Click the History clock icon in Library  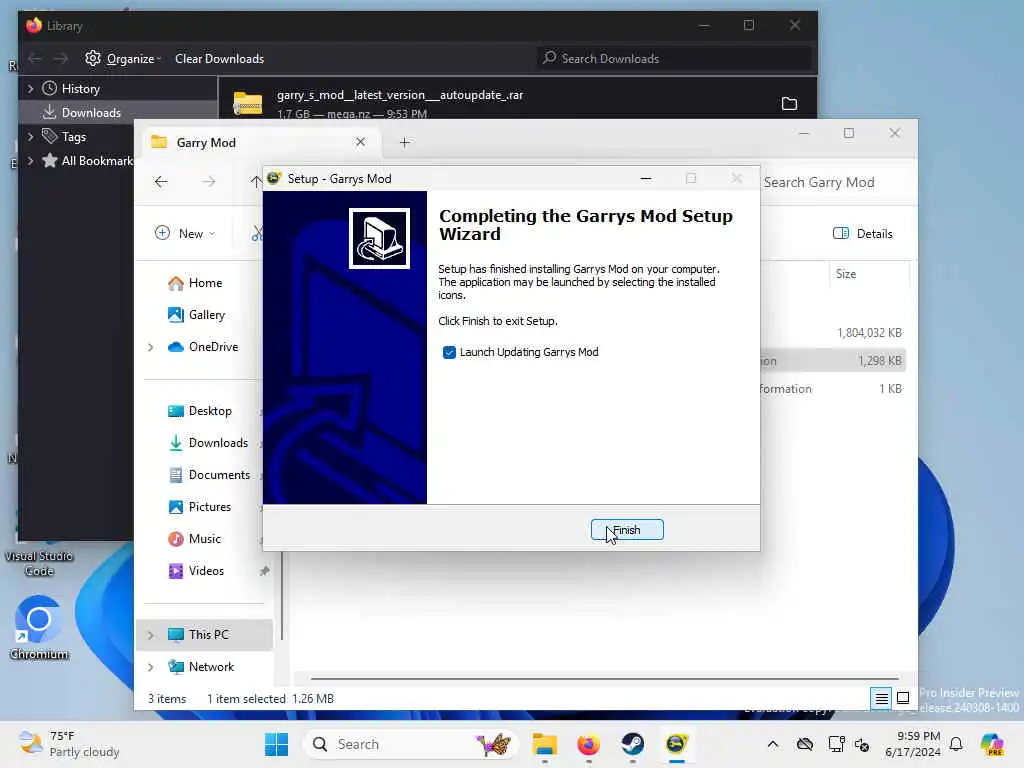[x=50, y=88]
